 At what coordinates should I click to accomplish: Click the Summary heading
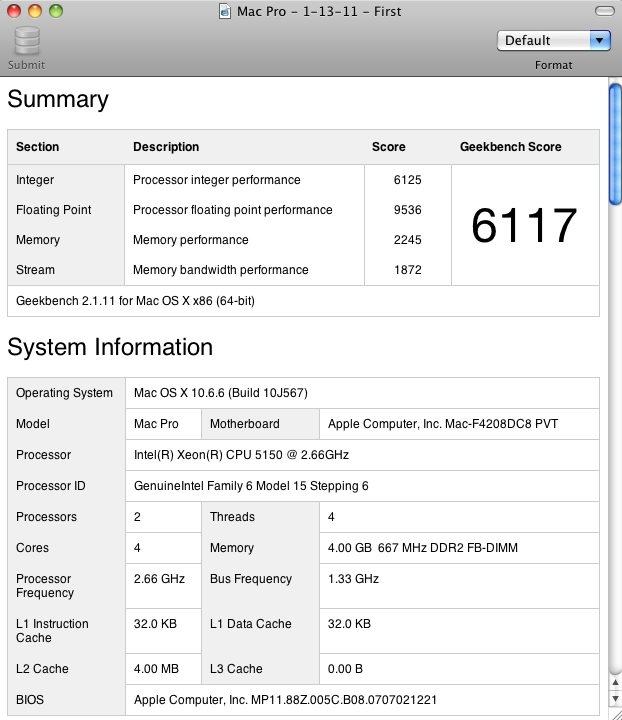(x=58, y=99)
